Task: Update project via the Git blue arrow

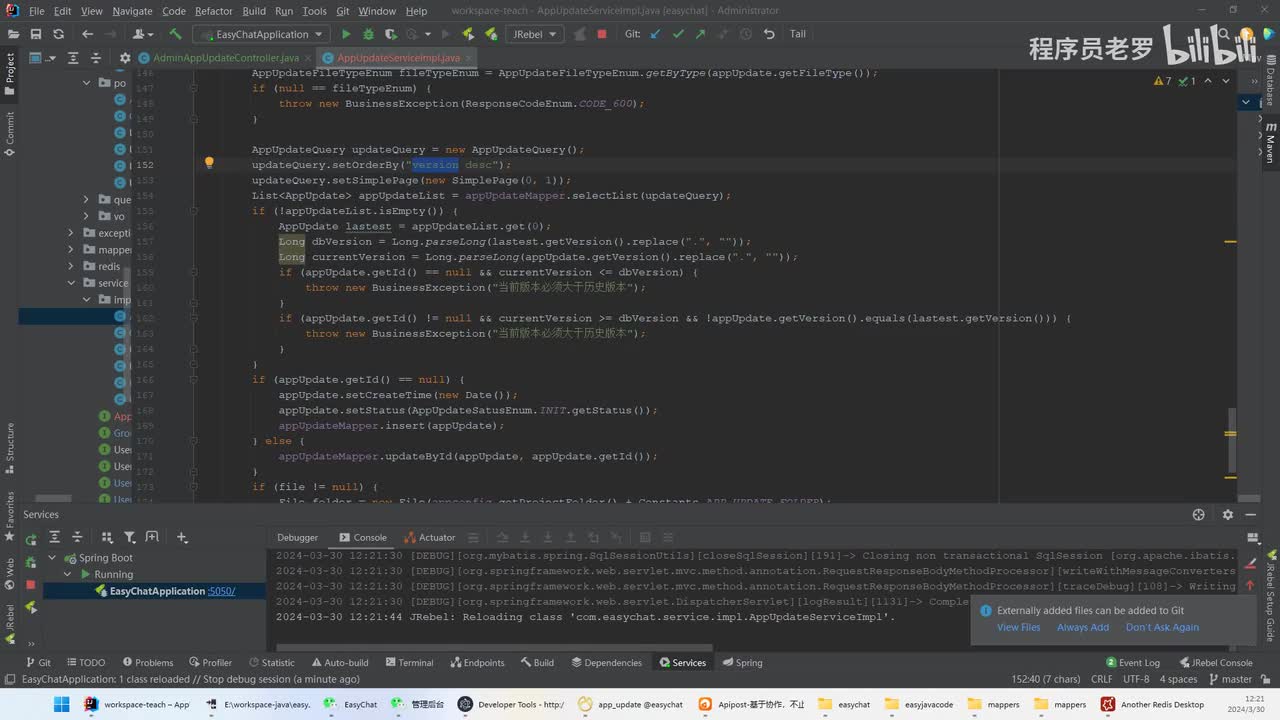Action: pyautogui.click(x=656, y=34)
